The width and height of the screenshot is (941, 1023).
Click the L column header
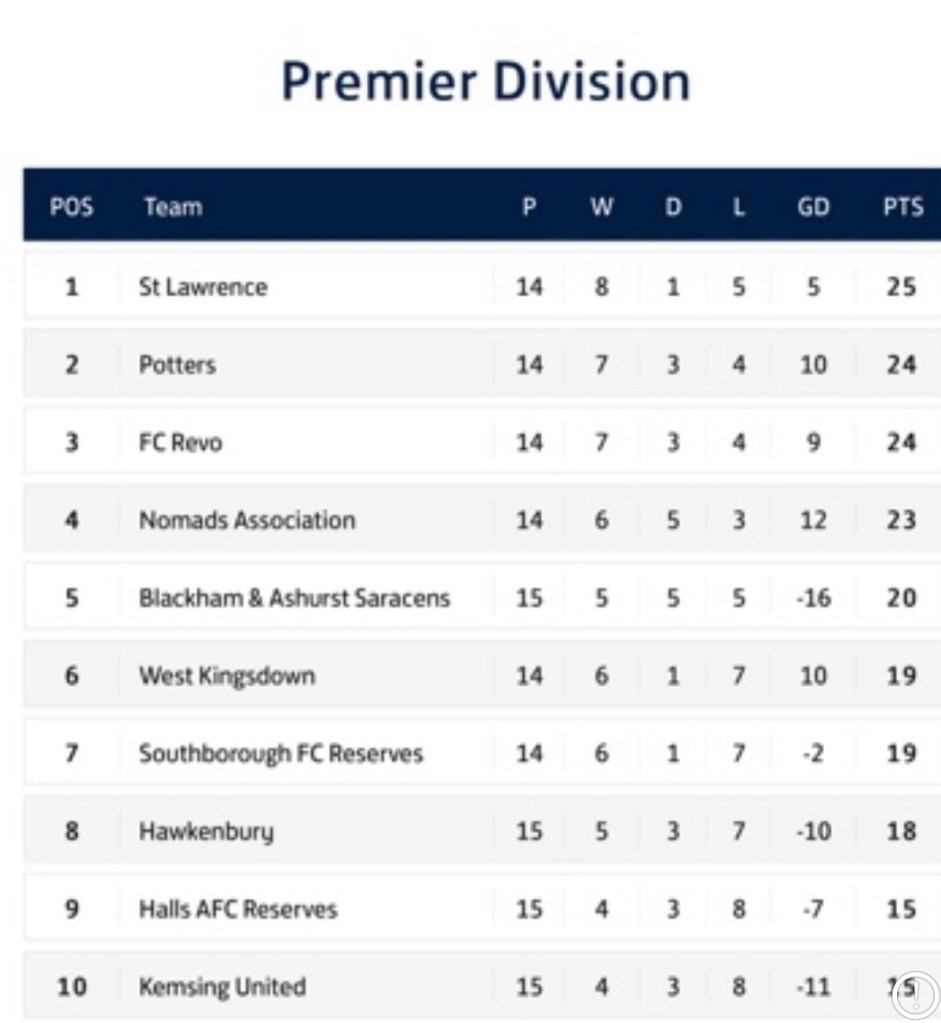tap(739, 208)
